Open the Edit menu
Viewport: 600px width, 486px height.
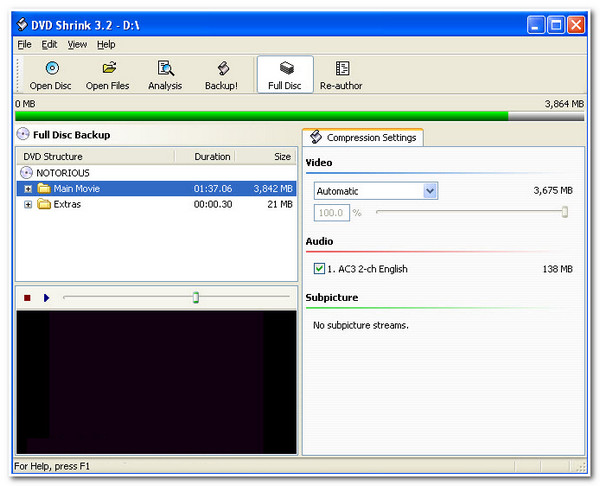point(49,44)
